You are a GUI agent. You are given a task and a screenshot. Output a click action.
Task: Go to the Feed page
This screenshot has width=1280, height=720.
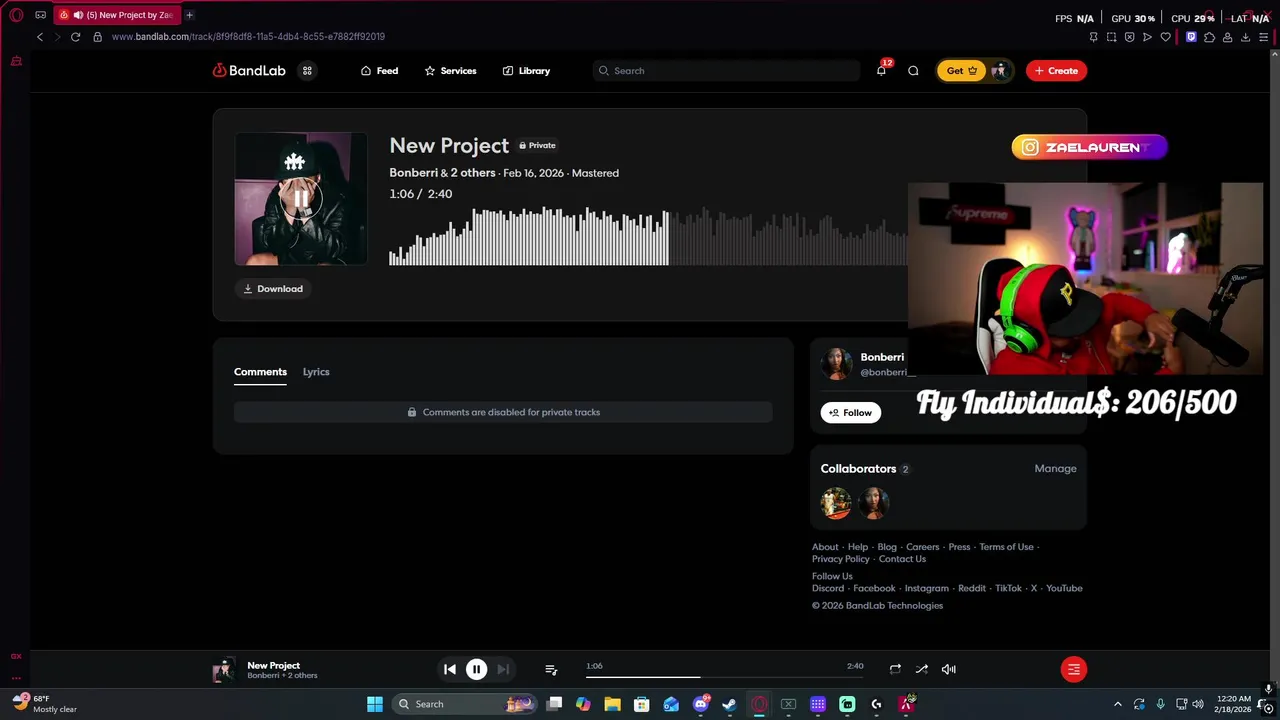pos(379,71)
